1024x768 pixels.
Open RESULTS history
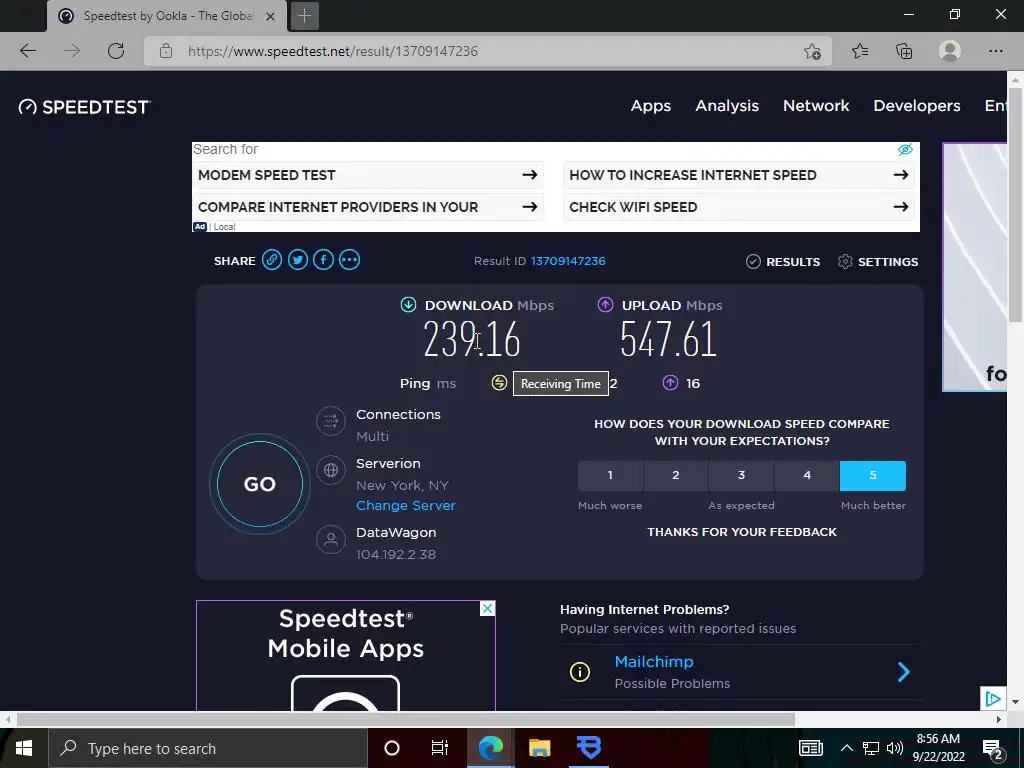[783, 262]
